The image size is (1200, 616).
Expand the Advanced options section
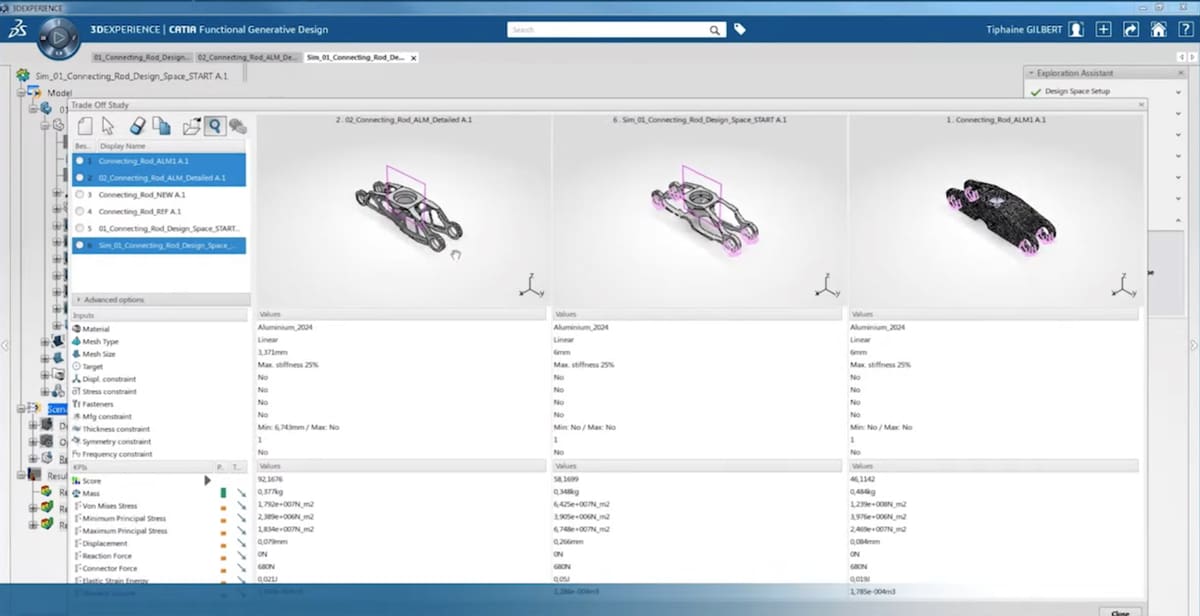point(80,300)
